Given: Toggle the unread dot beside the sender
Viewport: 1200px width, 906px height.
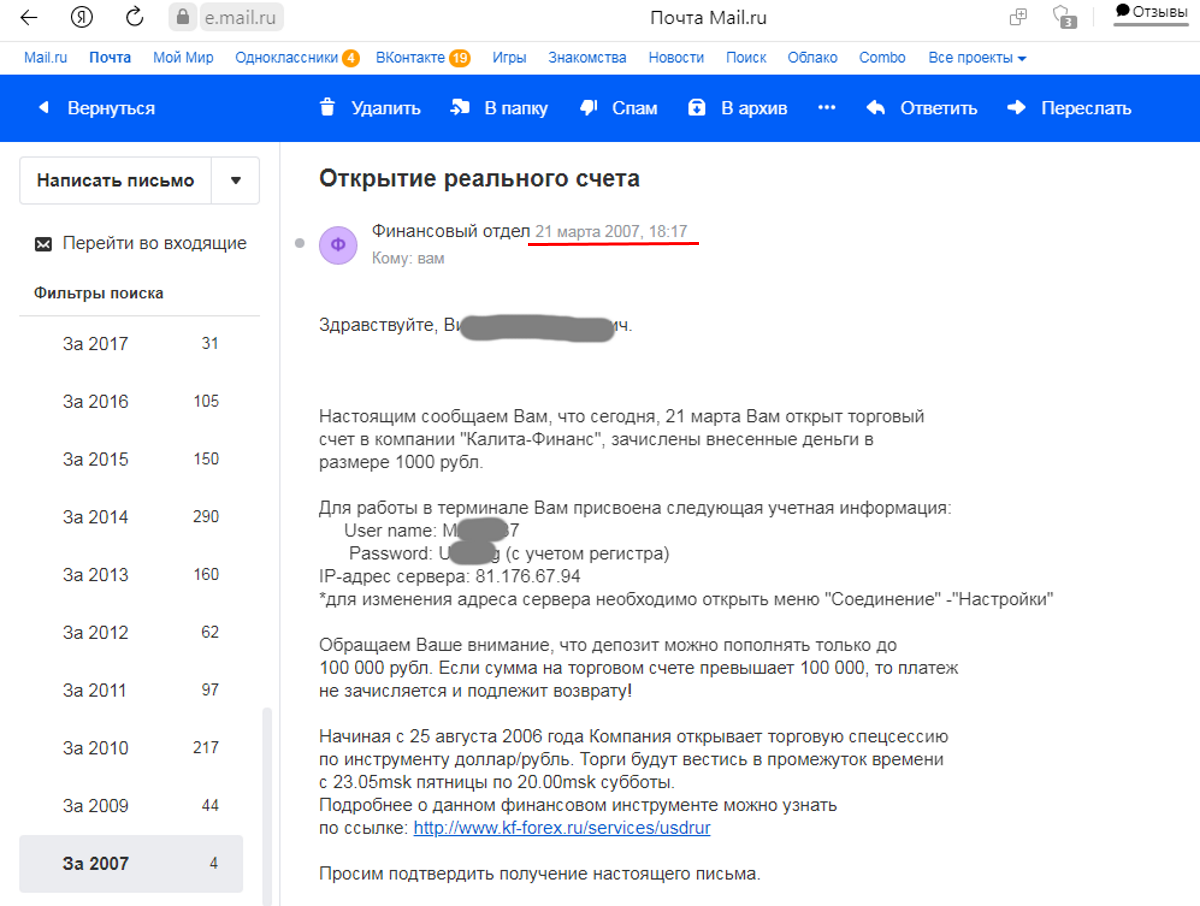Looking at the screenshot, I should click(299, 244).
